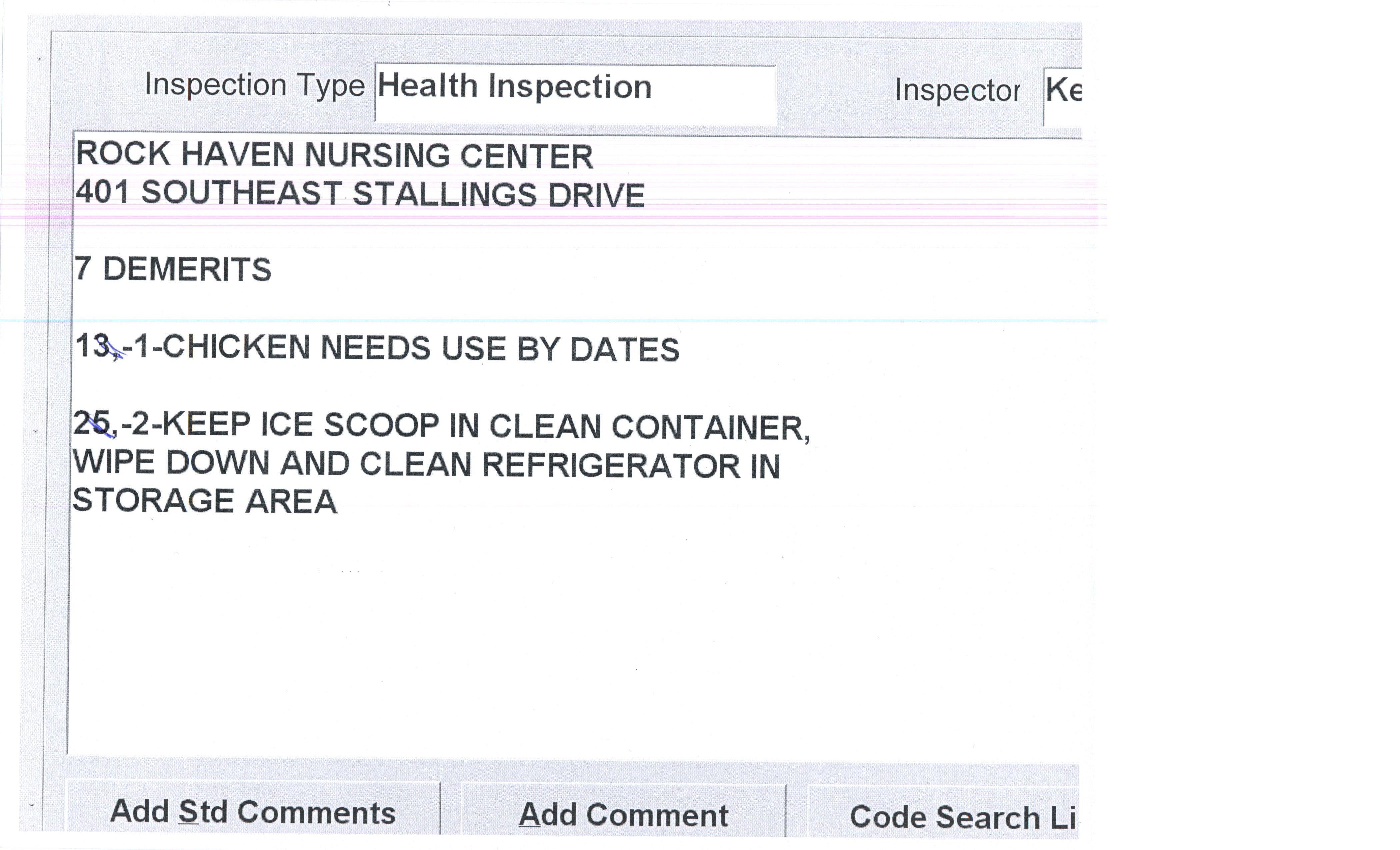Click the Inspector label text
The width and height of the screenshot is (1400, 850).
coord(957,90)
